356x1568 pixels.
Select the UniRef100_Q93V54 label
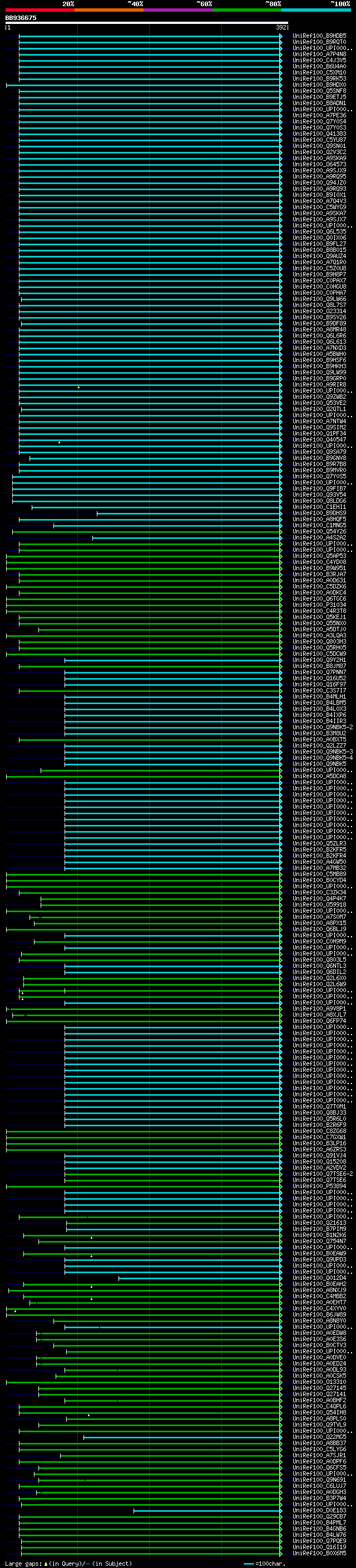coord(319,494)
